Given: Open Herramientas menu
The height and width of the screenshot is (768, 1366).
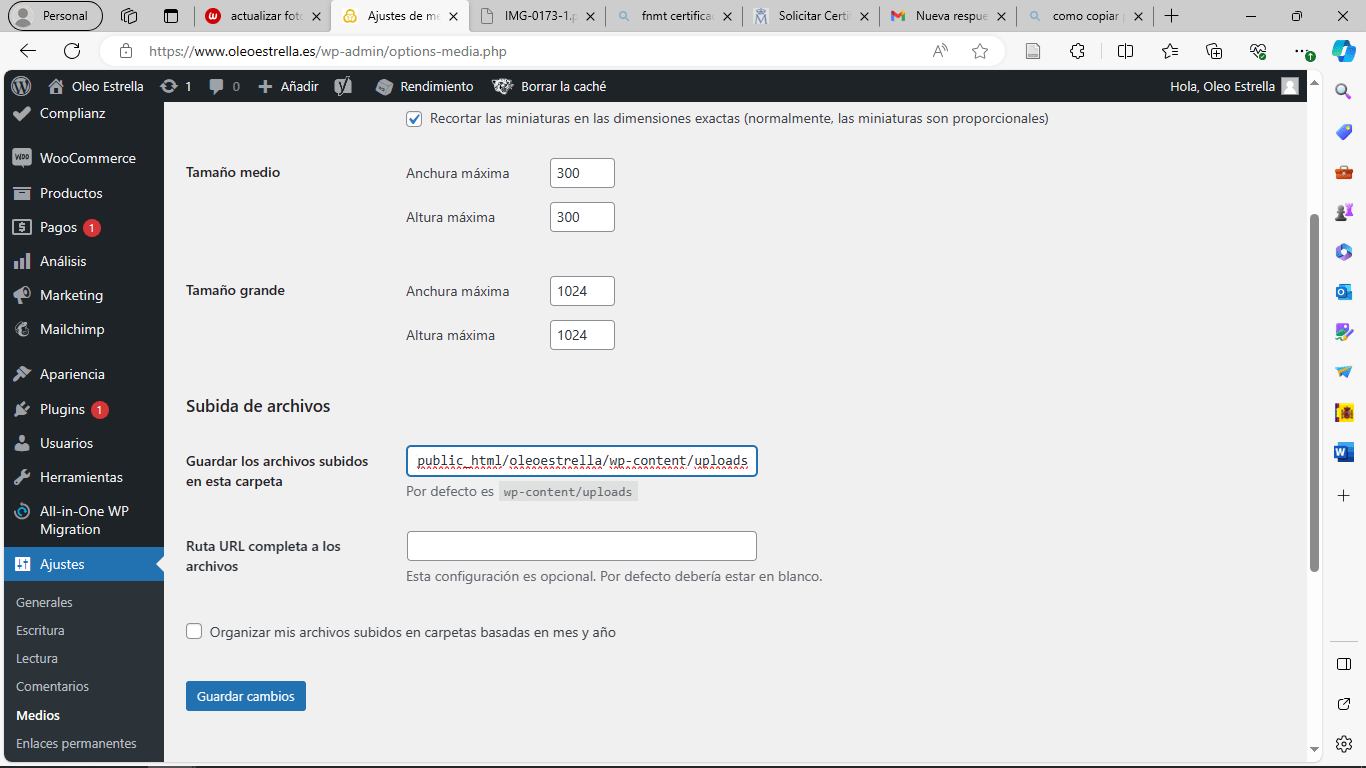Looking at the screenshot, I should click(x=83, y=477).
